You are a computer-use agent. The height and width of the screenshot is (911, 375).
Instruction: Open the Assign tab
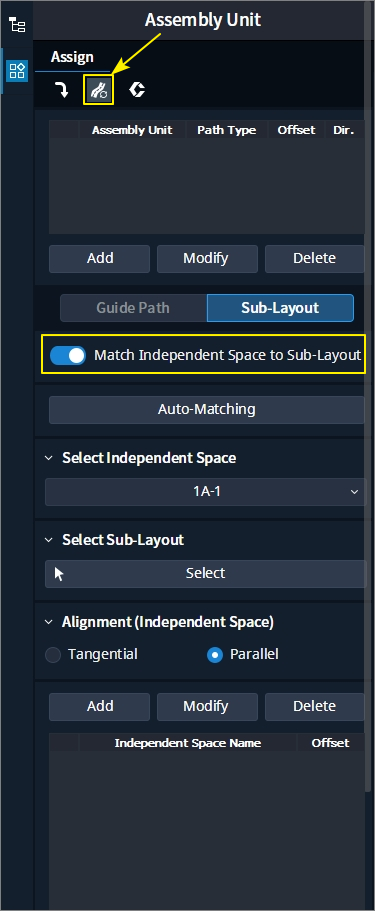pos(72,57)
